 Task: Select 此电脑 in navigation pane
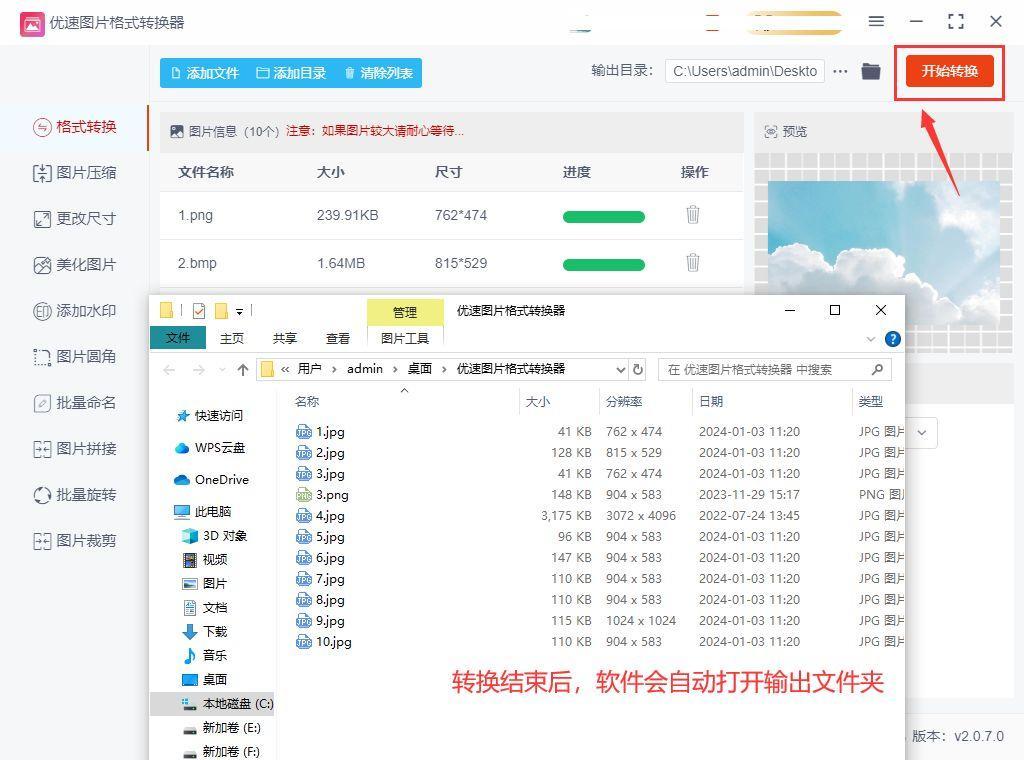pyautogui.click(x=203, y=511)
